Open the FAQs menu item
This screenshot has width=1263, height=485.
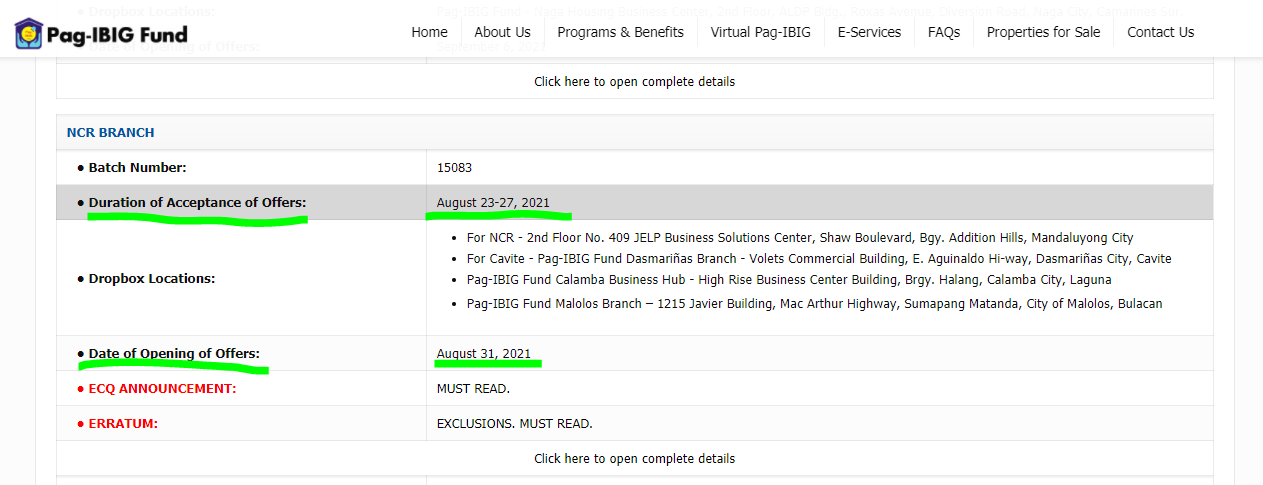[943, 32]
